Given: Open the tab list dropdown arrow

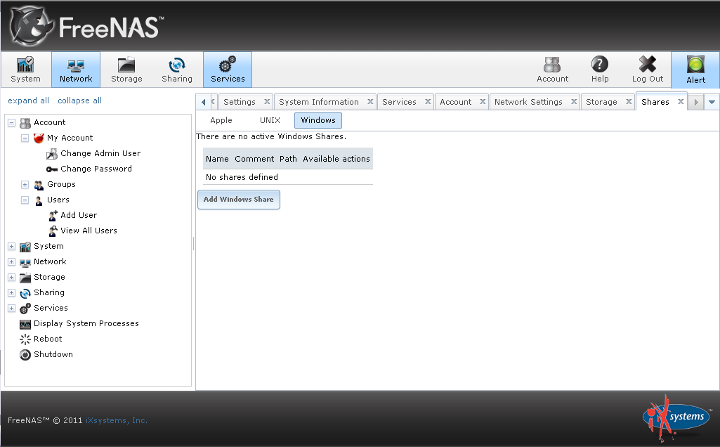Looking at the screenshot, I should (x=712, y=102).
